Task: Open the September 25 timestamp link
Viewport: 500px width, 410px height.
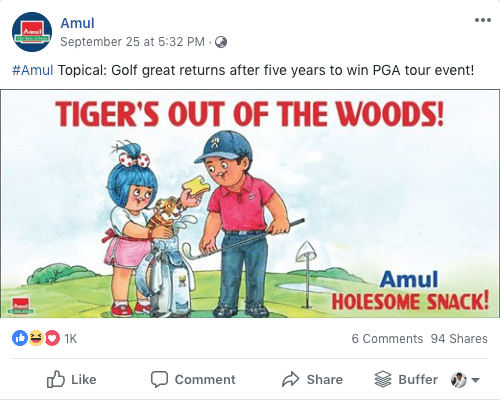Action: 132,42
